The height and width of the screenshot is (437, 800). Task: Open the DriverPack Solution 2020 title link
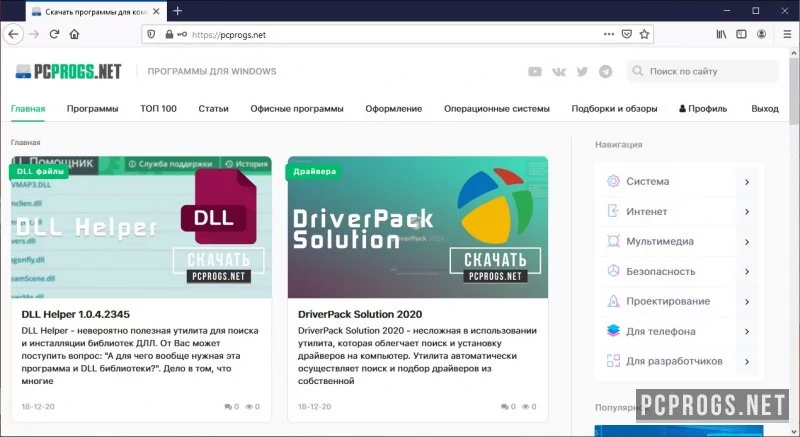pyautogui.click(x=360, y=314)
